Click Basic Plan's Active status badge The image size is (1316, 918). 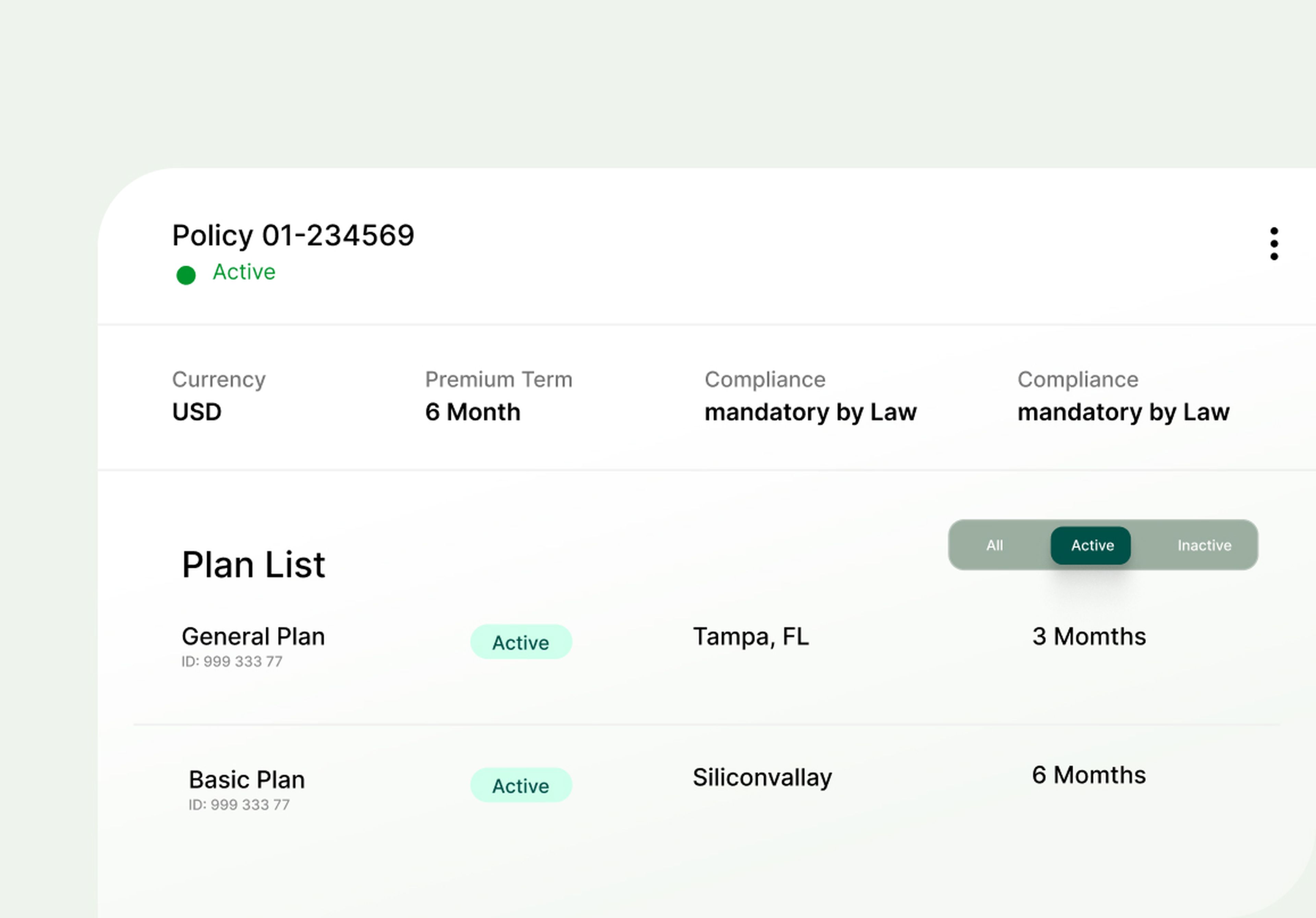[521, 785]
